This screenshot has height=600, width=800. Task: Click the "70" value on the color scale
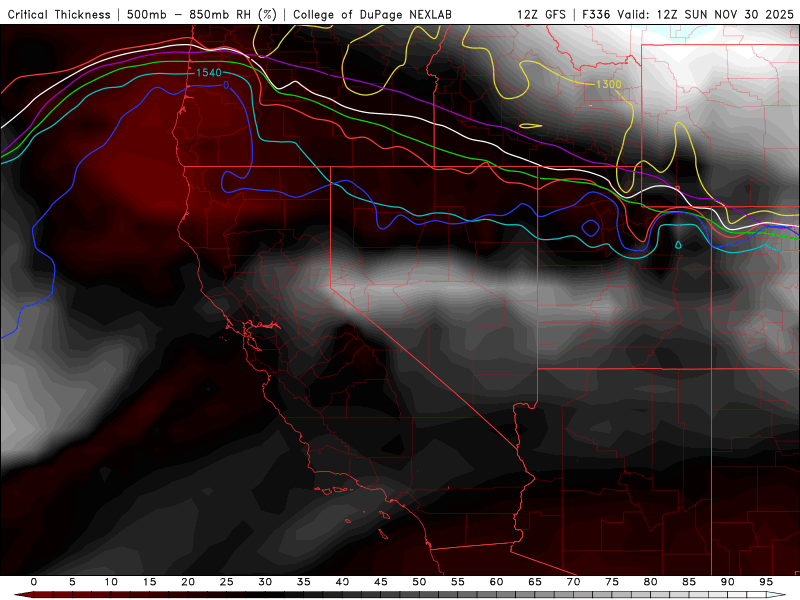click(x=573, y=582)
